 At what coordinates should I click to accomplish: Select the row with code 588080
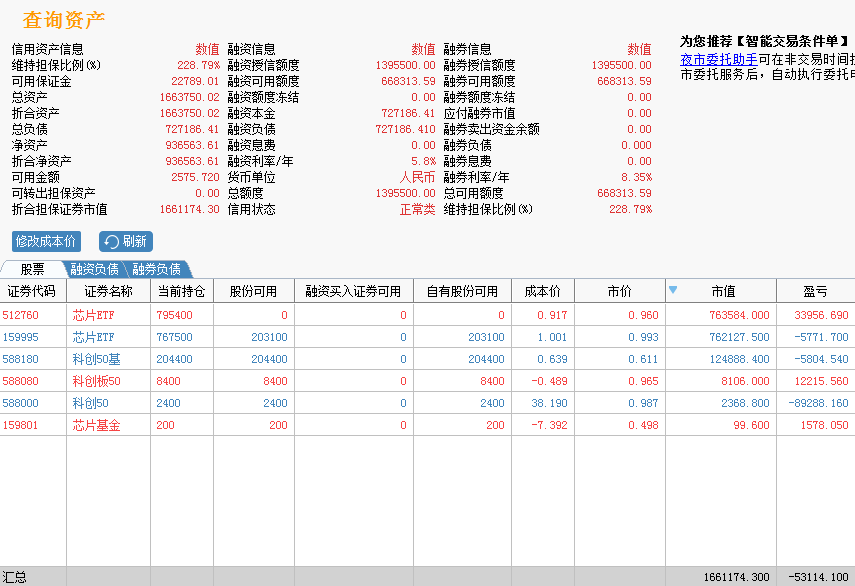pos(428,381)
